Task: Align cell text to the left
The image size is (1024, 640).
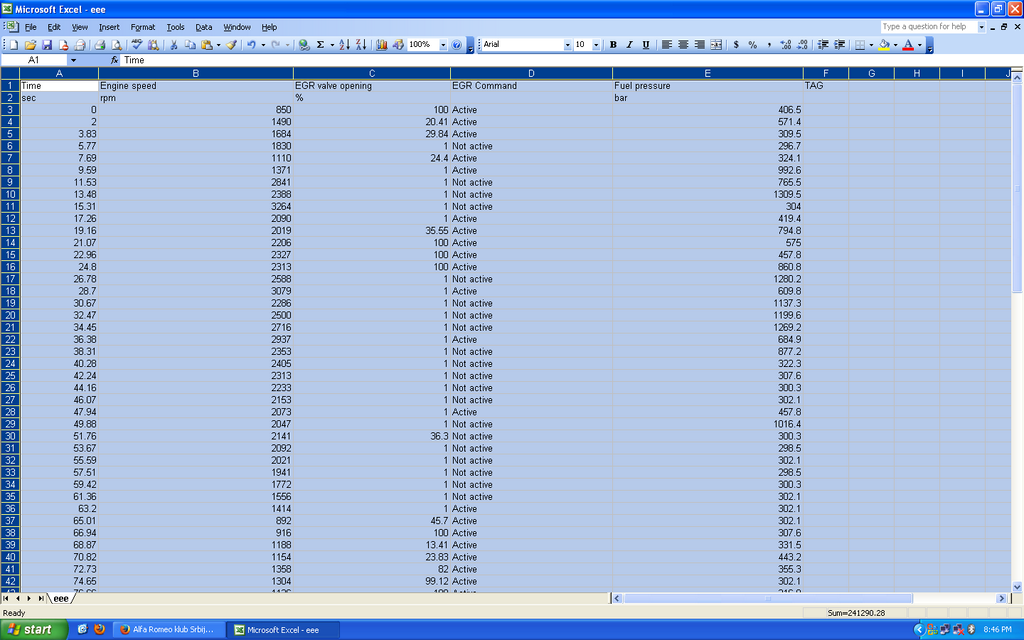Action: click(666, 44)
